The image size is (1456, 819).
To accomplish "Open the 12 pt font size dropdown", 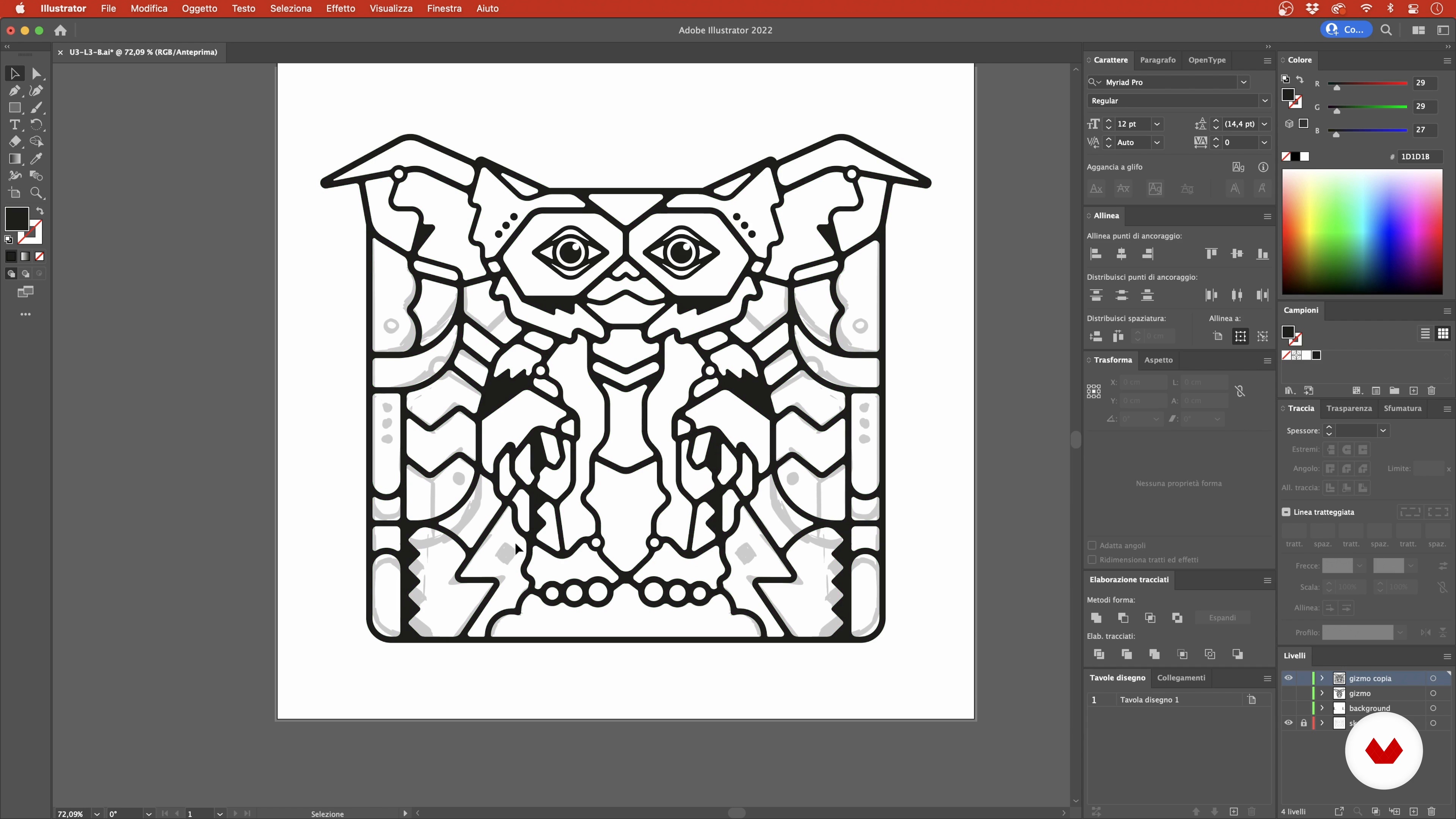I will [1156, 124].
